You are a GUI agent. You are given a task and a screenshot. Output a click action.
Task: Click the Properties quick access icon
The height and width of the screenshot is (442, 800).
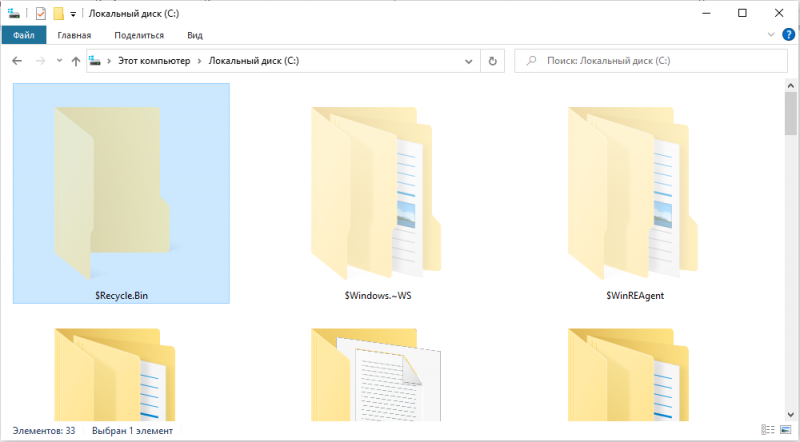pyautogui.click(x=41, y=14)
